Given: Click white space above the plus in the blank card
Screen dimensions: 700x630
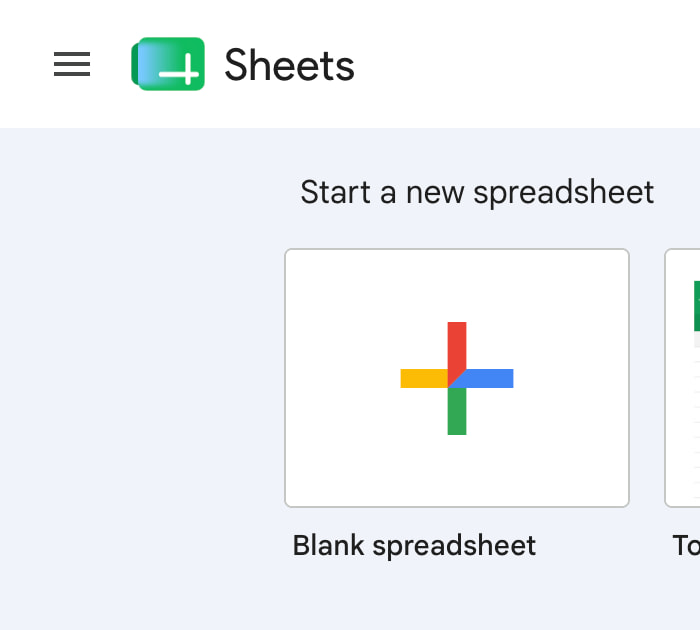Looking at the screenshot, I should click(457, 286).
